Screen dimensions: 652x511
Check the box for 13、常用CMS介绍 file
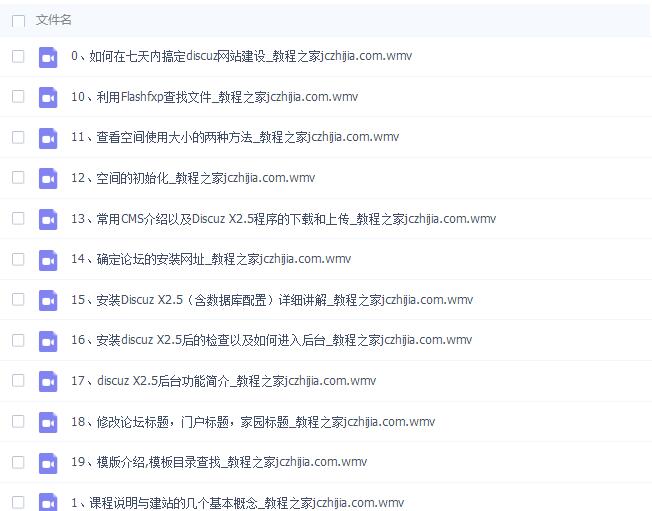pos(18,218)
